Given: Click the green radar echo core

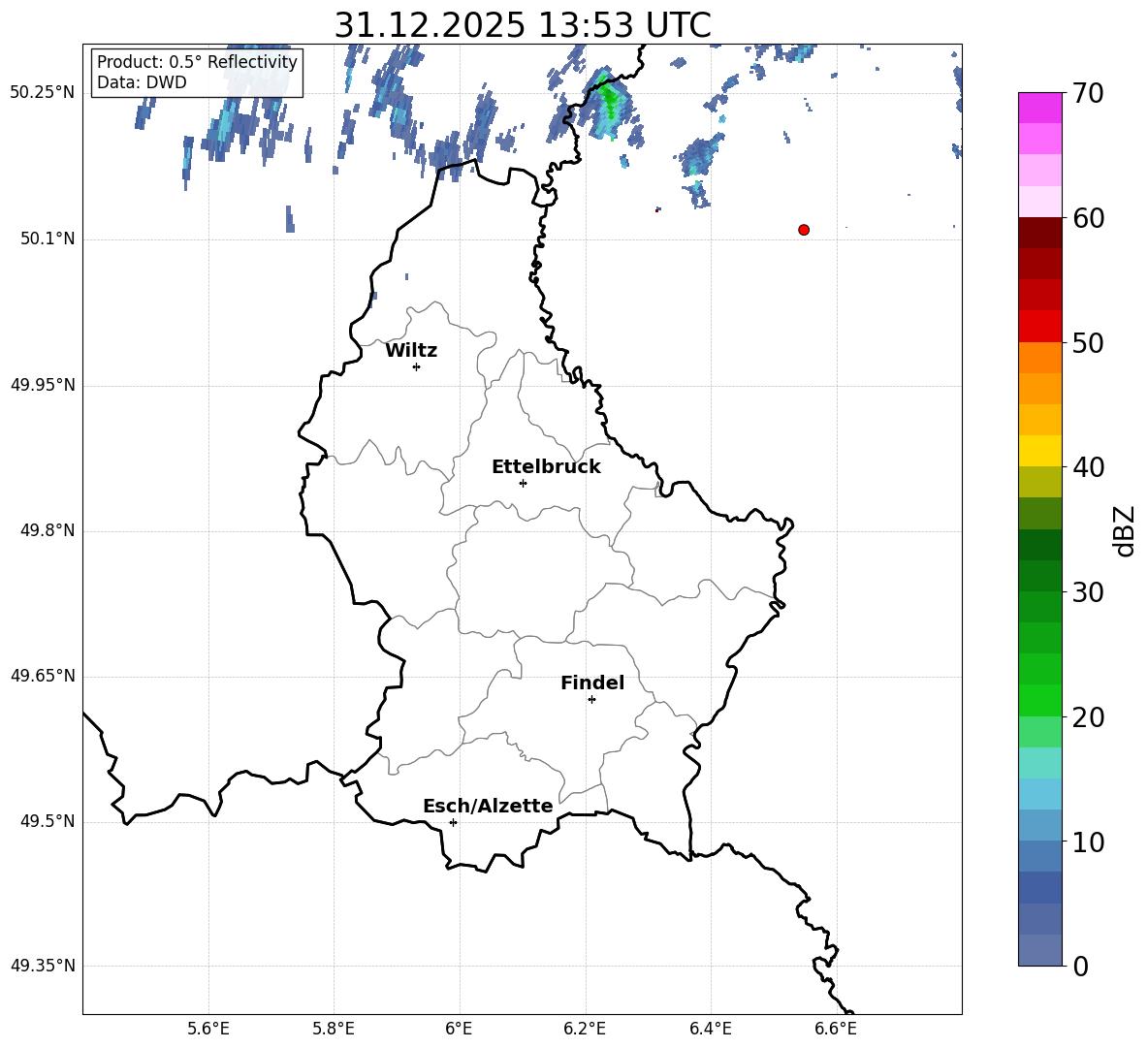Looking at the screenshot, I should click(x=610, y=98).
